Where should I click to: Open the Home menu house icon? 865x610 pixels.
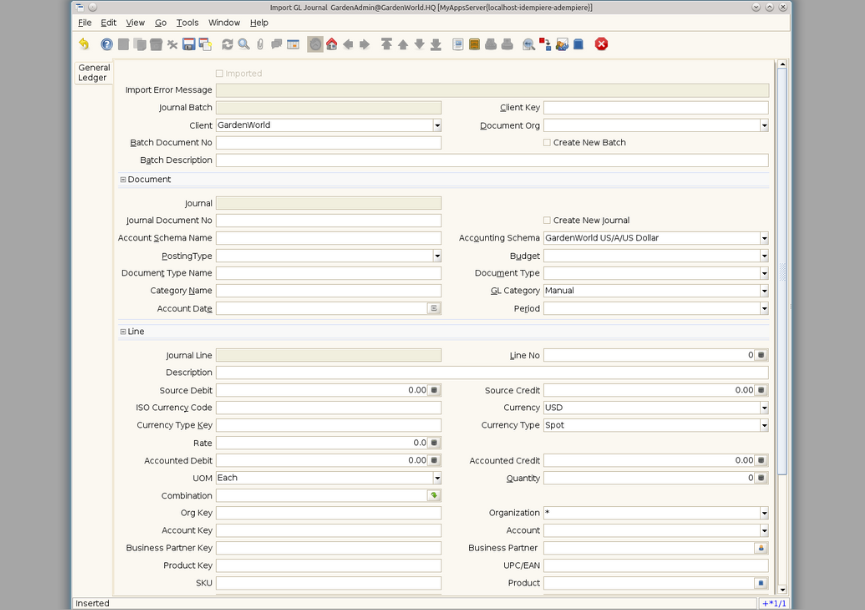pos(332,44)
